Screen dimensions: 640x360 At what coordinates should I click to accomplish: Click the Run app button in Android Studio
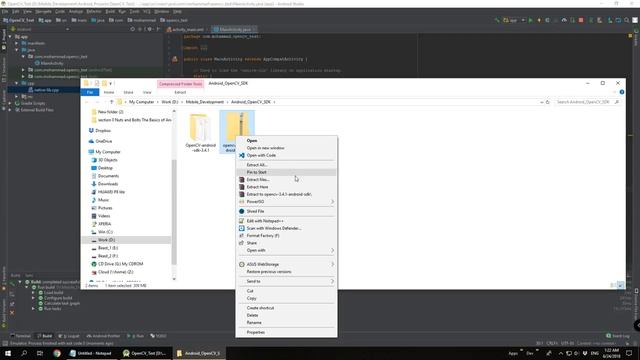[531, 20]
